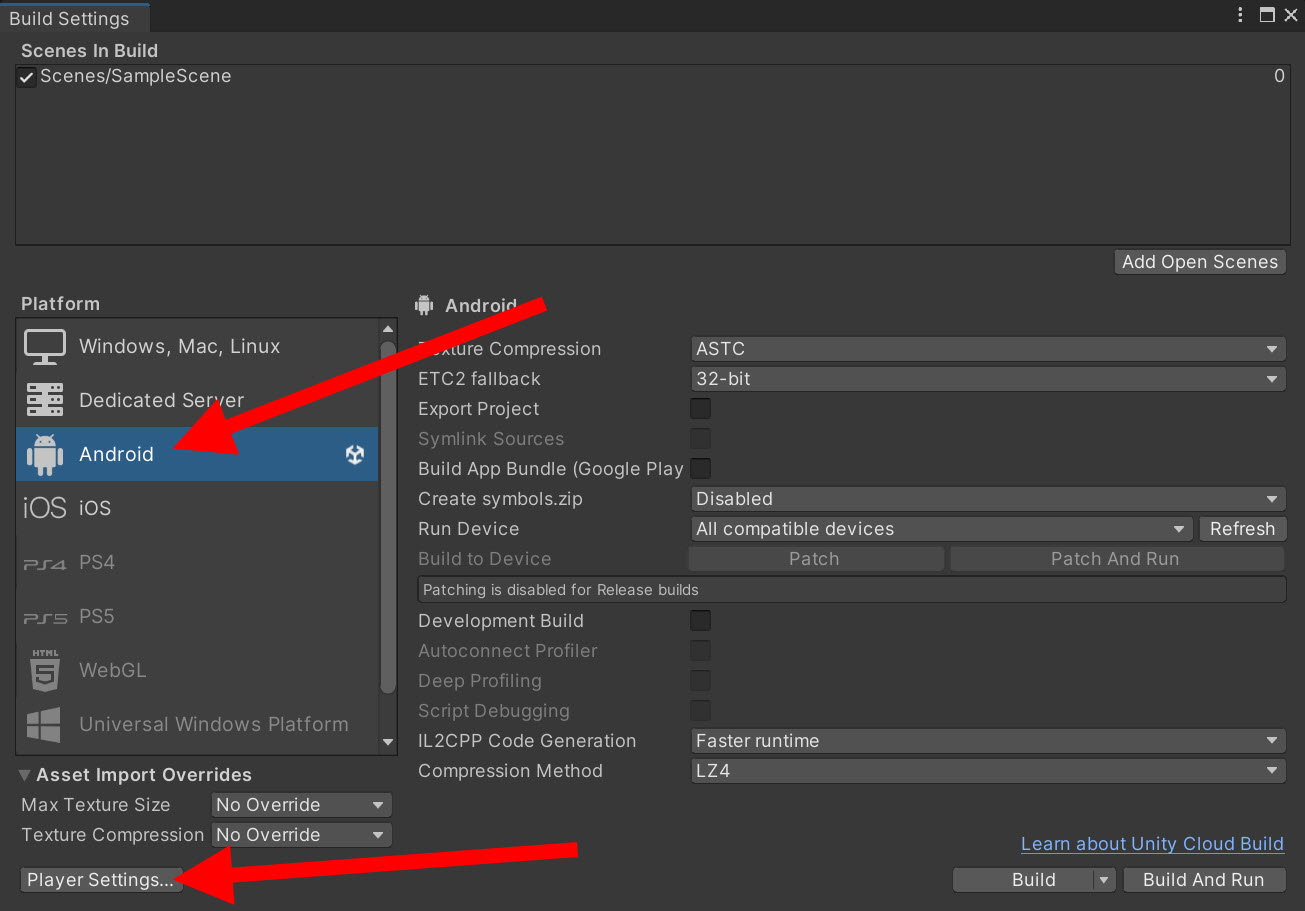Maximize the Build Settings window
This screenshot has width=1305, height=911.
1267,14
